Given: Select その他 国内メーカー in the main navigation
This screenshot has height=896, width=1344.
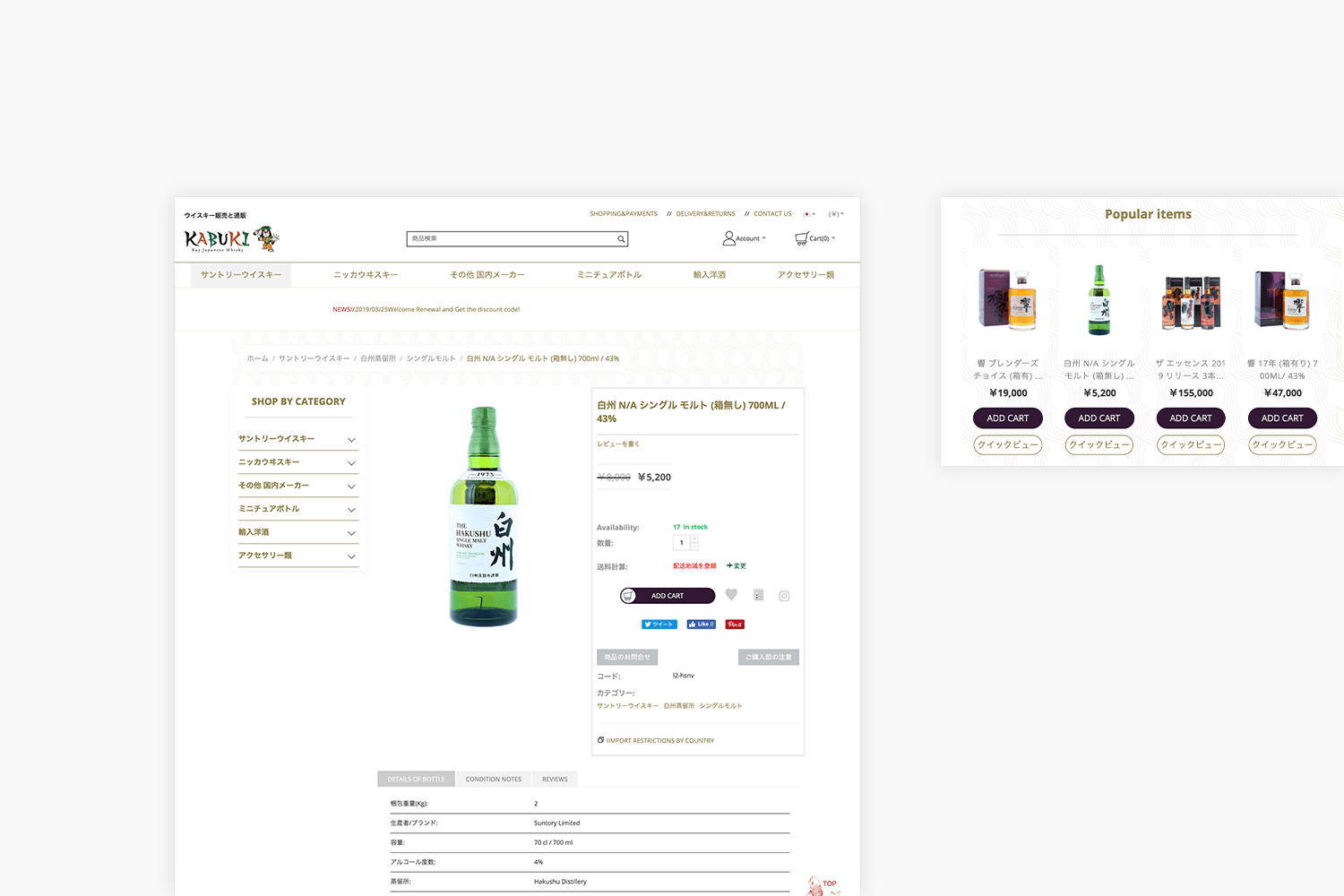Looking at the screenshot, I should [x=487, y=275].
